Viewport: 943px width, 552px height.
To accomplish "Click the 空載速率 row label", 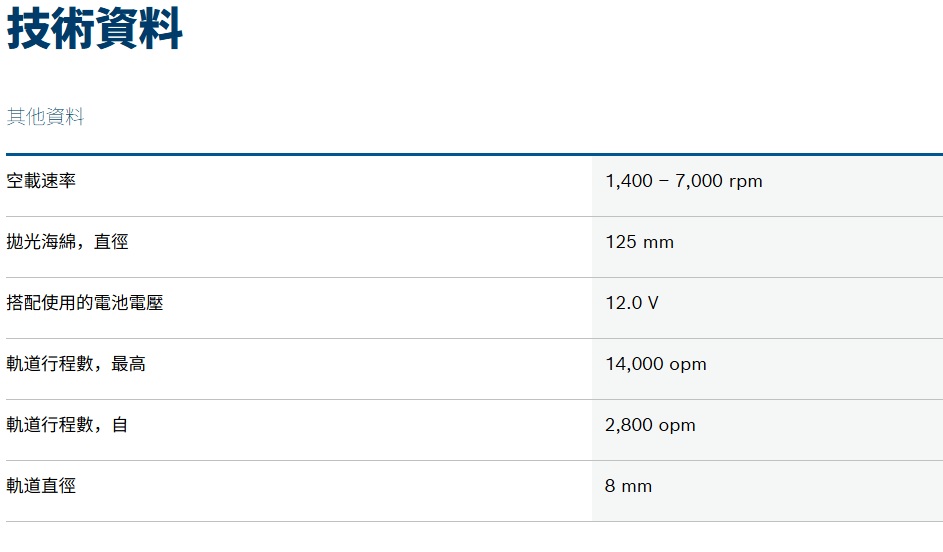I will (x=41, y=181).
